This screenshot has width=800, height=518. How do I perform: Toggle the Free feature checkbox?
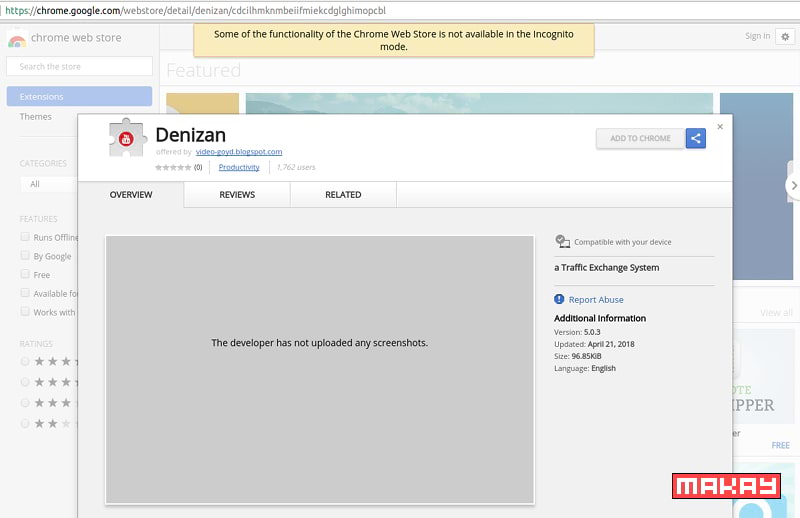(x=24, y=274)
